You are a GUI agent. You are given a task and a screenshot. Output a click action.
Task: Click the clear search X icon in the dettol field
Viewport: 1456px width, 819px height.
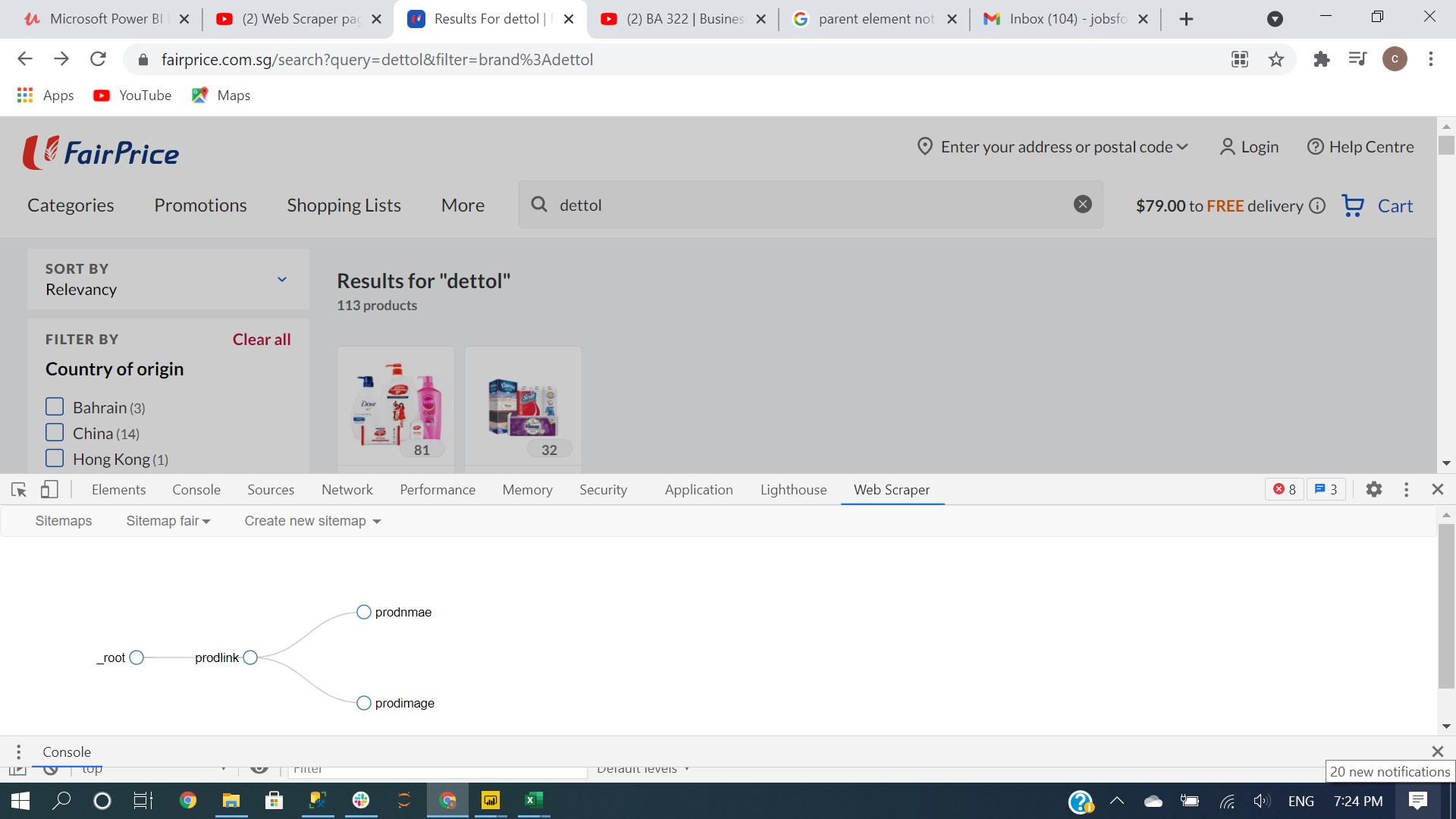1082,204
